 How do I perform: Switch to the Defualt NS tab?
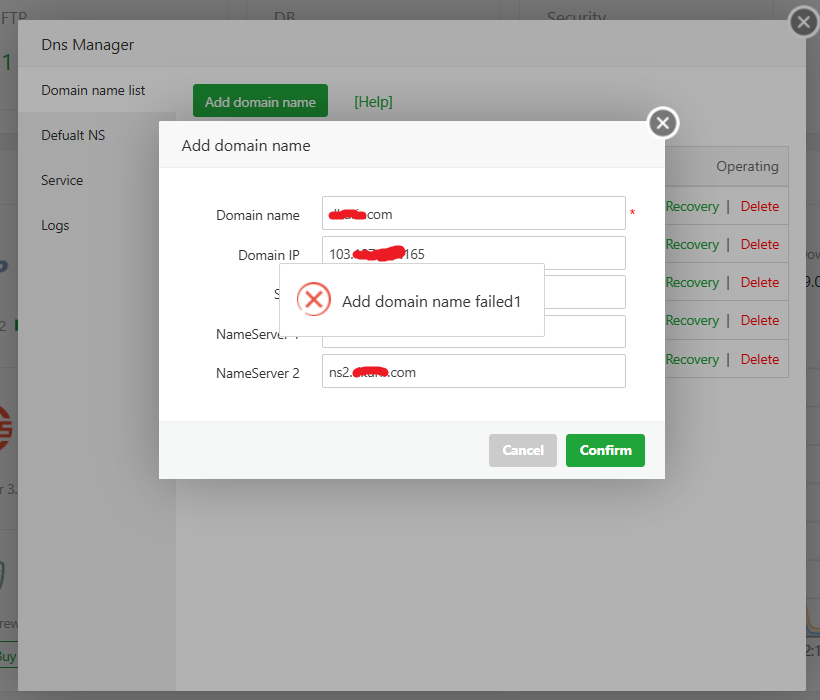[73, 135]
